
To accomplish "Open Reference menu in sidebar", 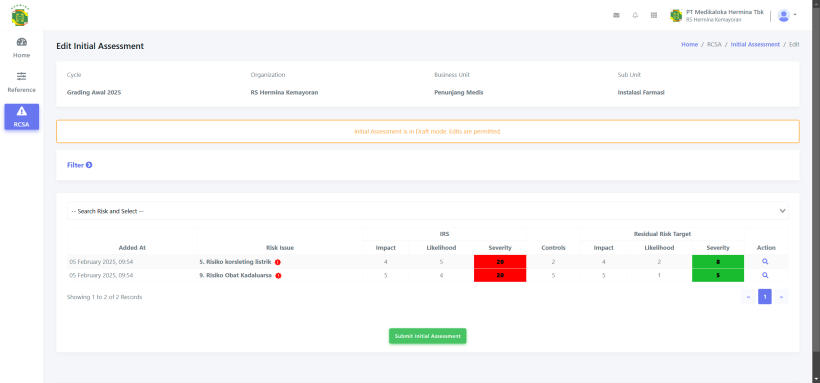I will click(x=21, y=82).
